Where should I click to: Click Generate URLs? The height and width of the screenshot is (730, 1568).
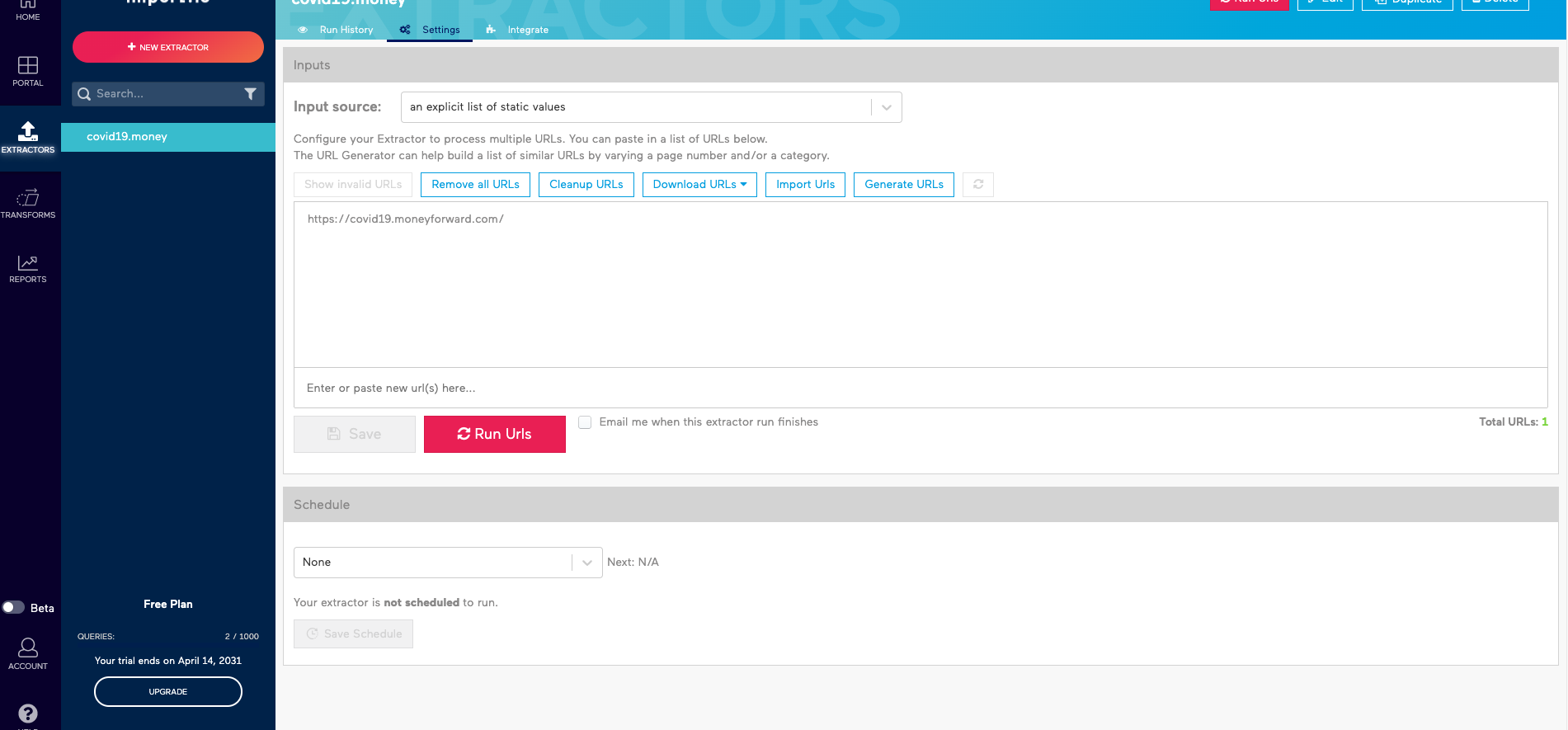coord(904,185)
